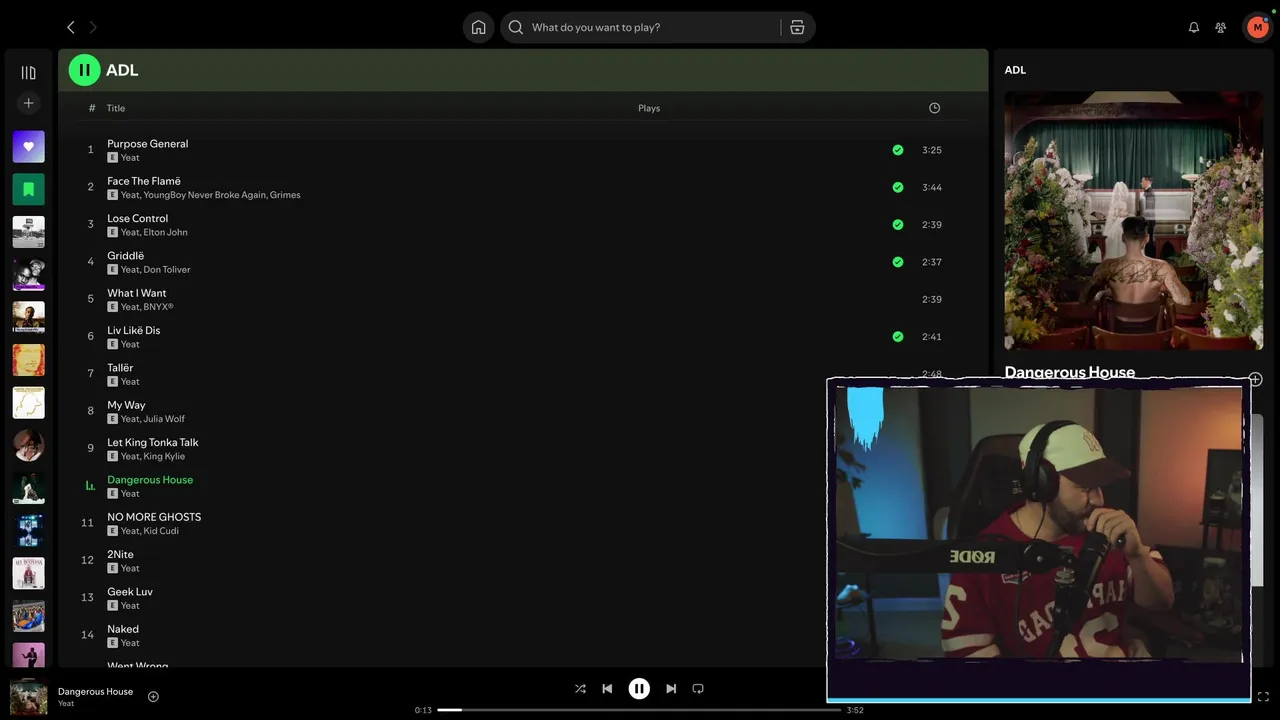The width and height of the screenshot is (1280, 720).
Task: Open Dangerous House title in right panel
Action: tap(1069, 372)
